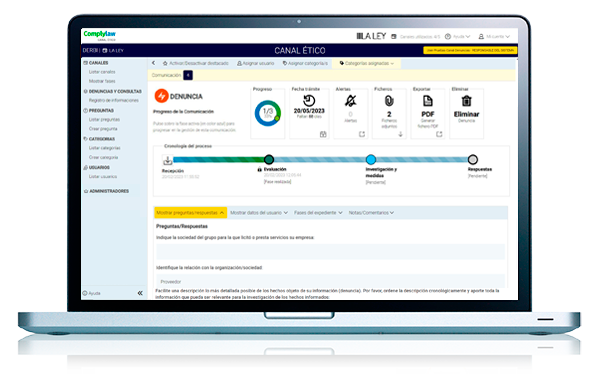Generate PDF using the export document icon
The height and width of the screenshot is (374, 600).
[427, 101]
